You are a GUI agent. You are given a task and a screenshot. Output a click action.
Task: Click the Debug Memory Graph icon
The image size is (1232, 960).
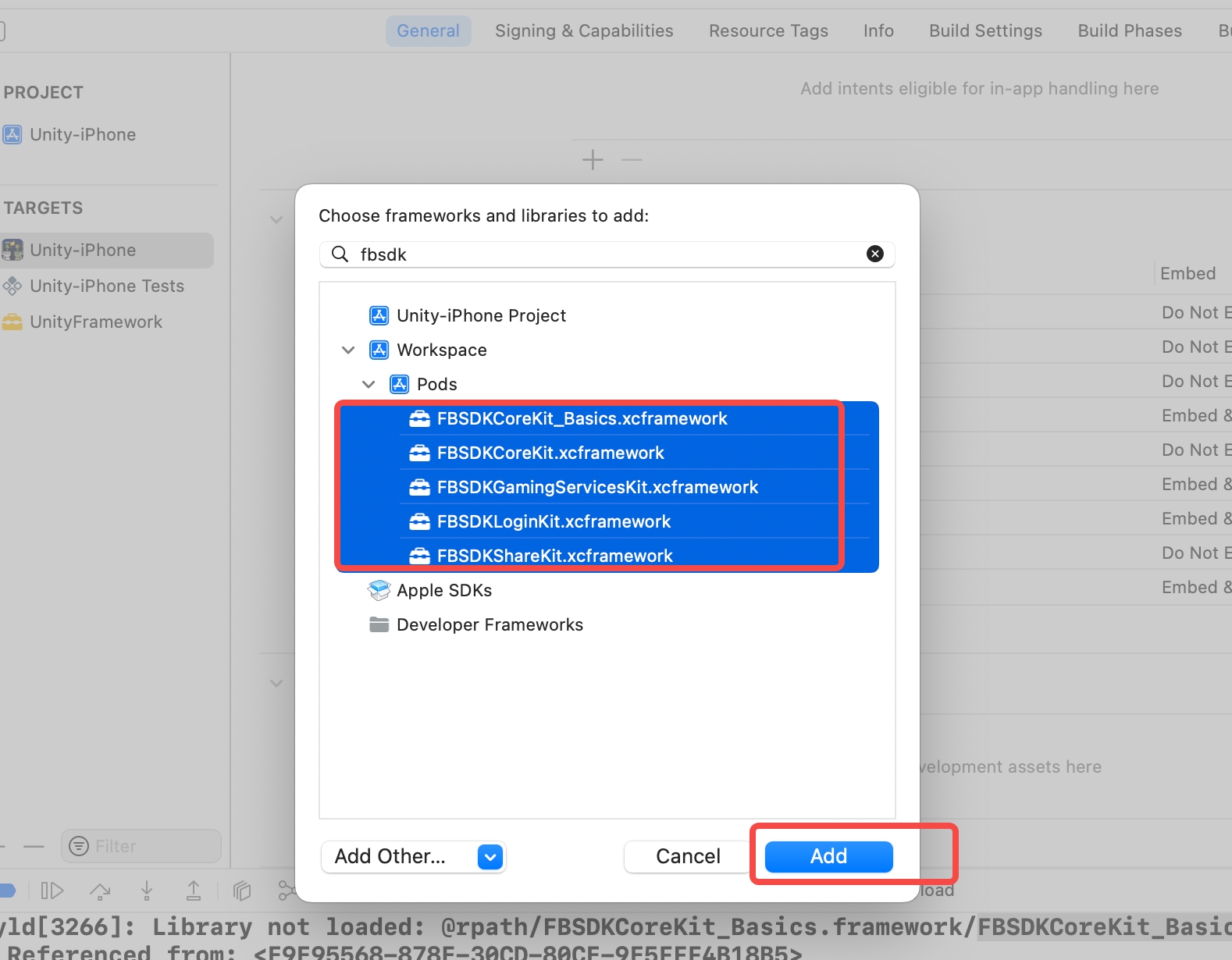286,891
